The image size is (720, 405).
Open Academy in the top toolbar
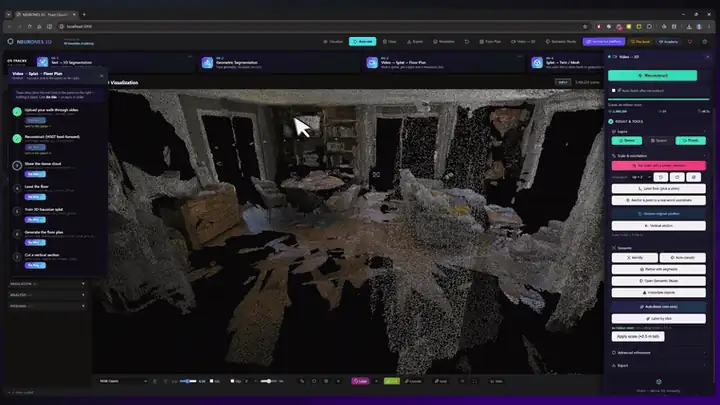[668, 41]
